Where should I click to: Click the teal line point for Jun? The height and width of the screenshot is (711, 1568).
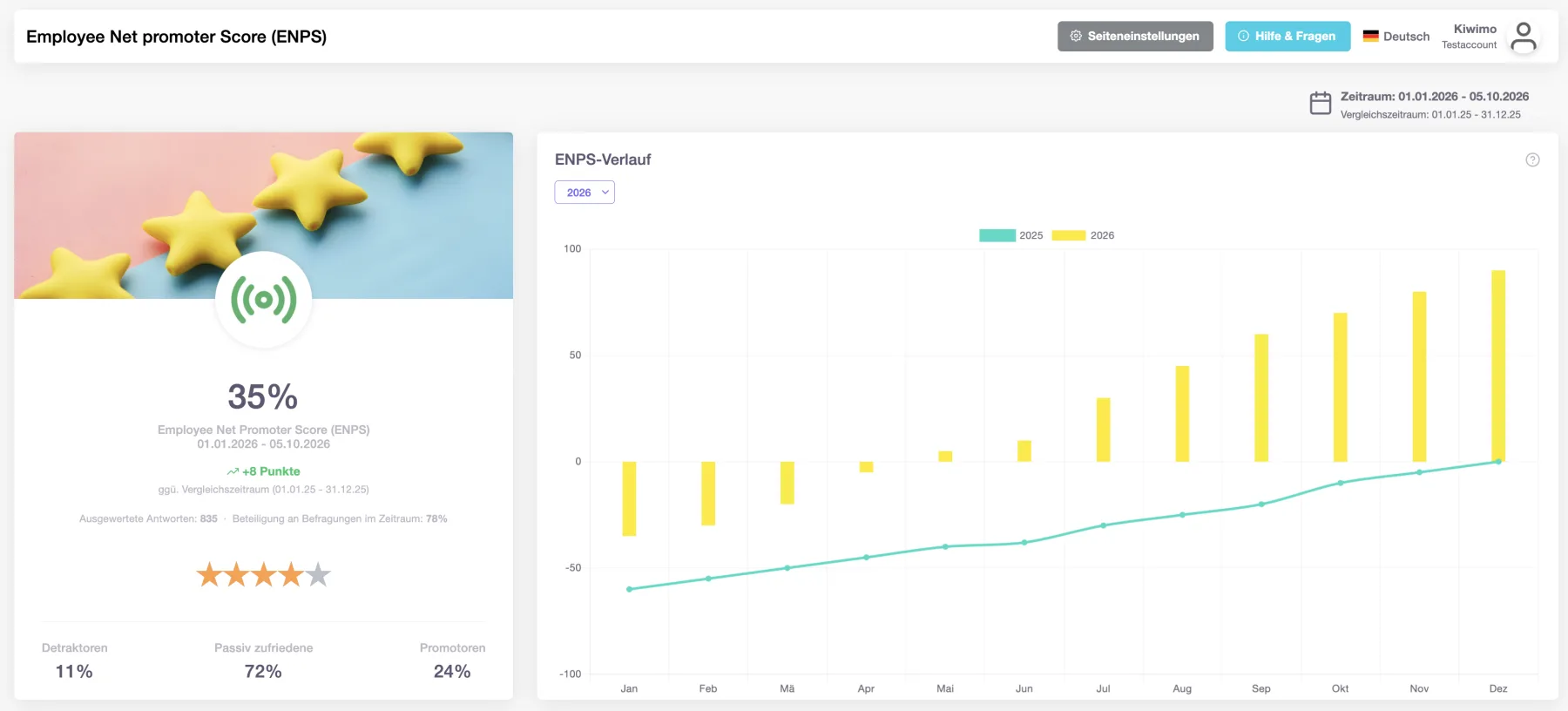coord(1024,543)
